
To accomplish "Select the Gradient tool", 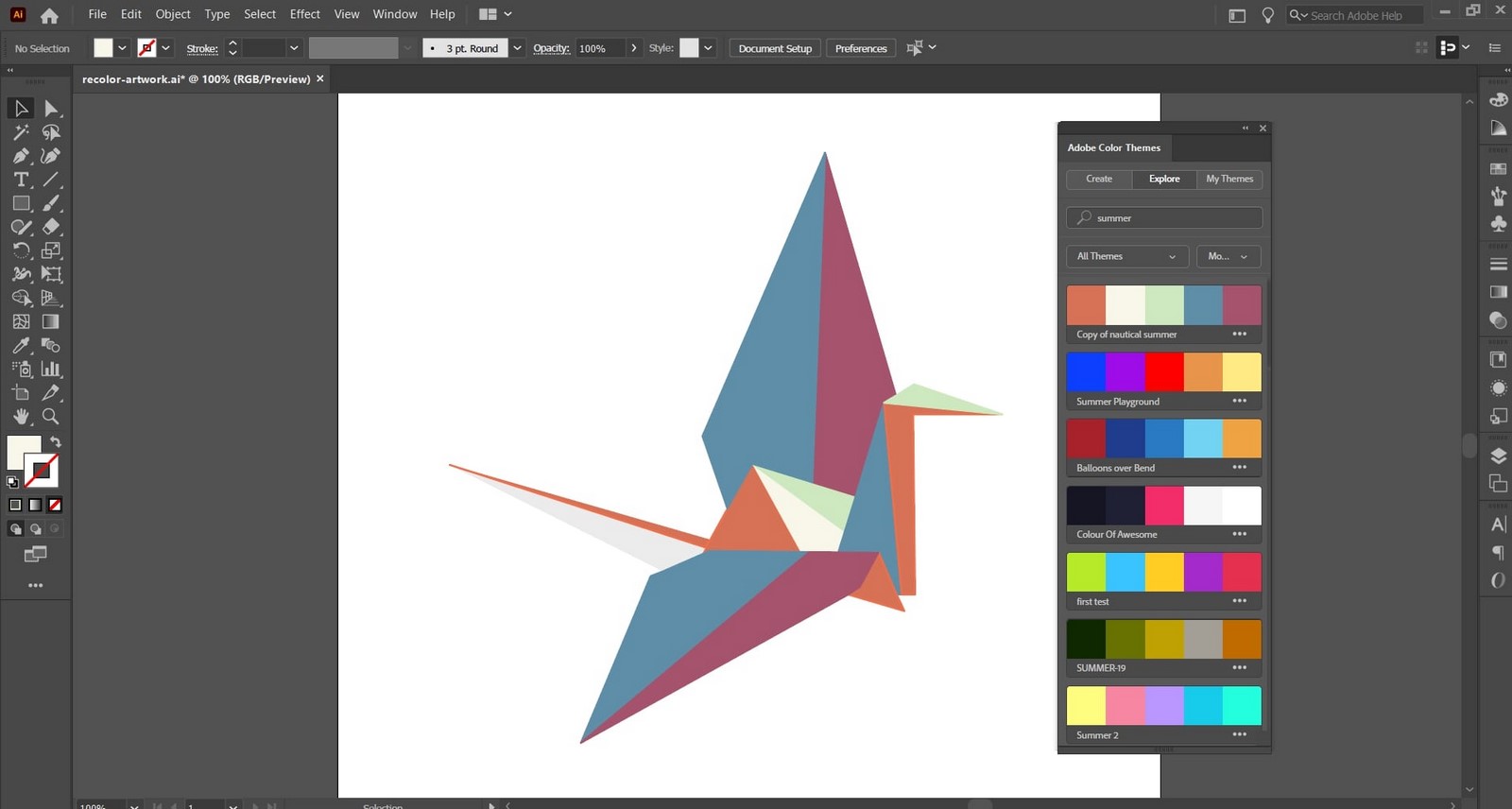I will tap(51, 321).
